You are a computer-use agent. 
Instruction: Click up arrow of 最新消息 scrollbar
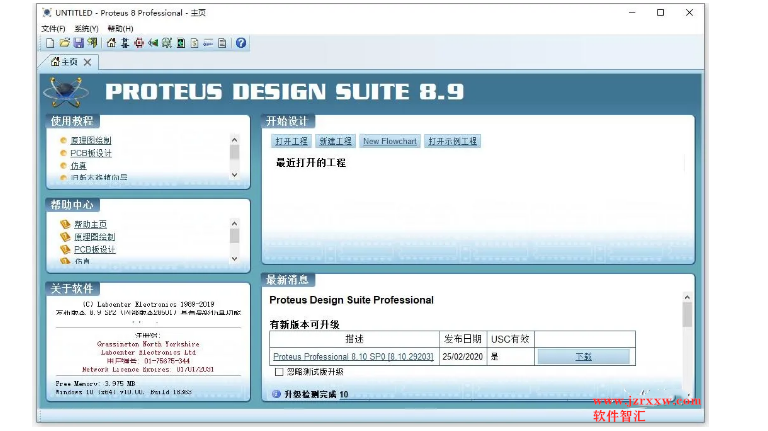pos(687,297)
